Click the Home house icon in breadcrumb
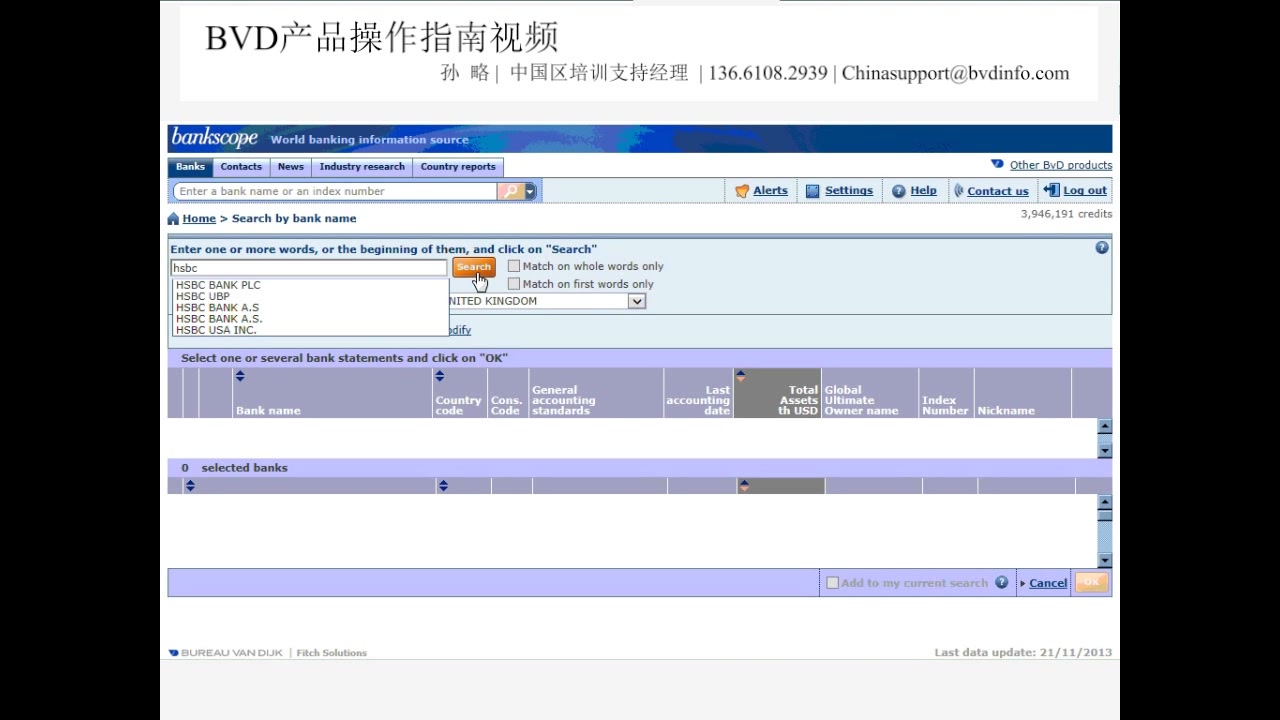Image resolution: width=1280 pixels, height=720 pixels. pos(173,218)
